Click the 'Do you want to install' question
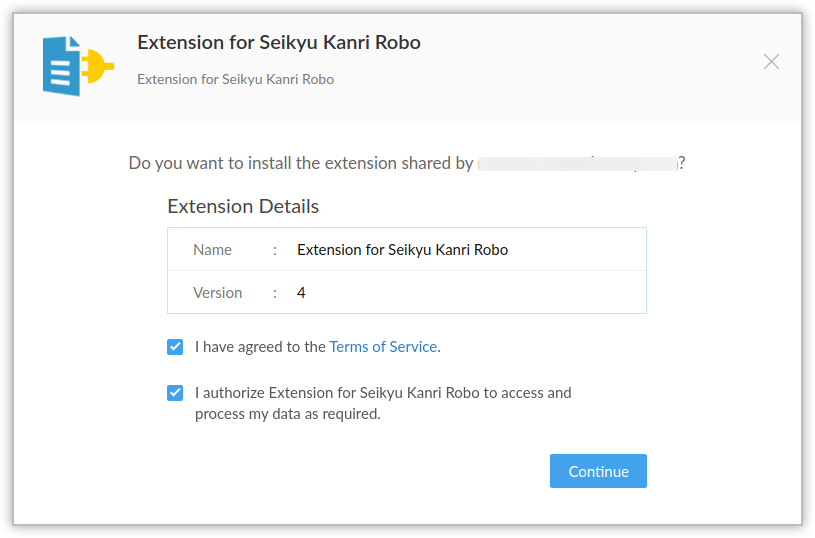 (300, 163)
